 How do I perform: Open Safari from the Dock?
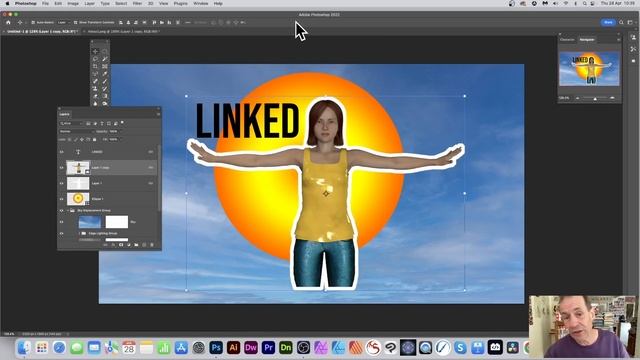tap(59, 348)
